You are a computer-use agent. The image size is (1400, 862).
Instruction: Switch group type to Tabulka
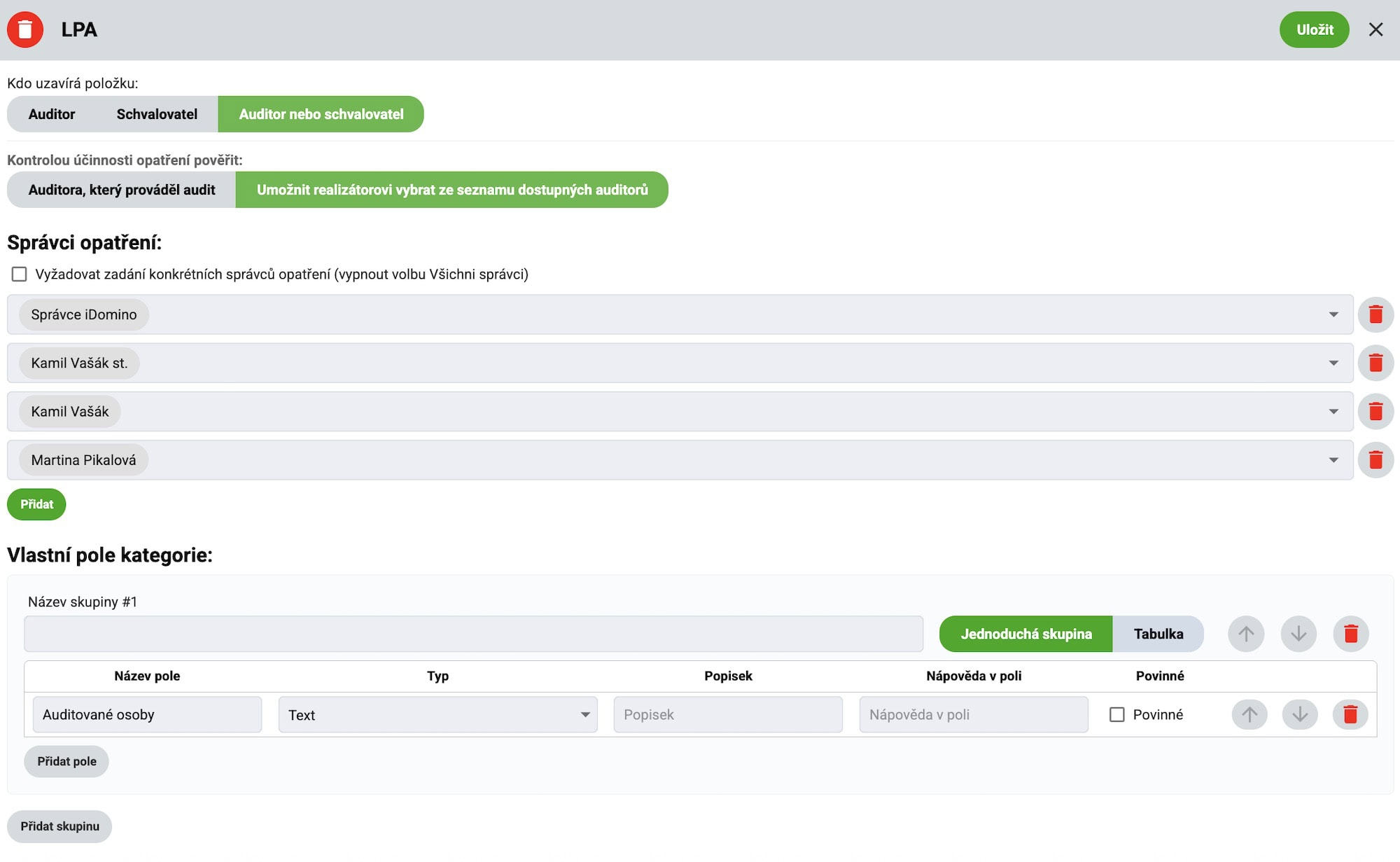(x=1158, y=634)
